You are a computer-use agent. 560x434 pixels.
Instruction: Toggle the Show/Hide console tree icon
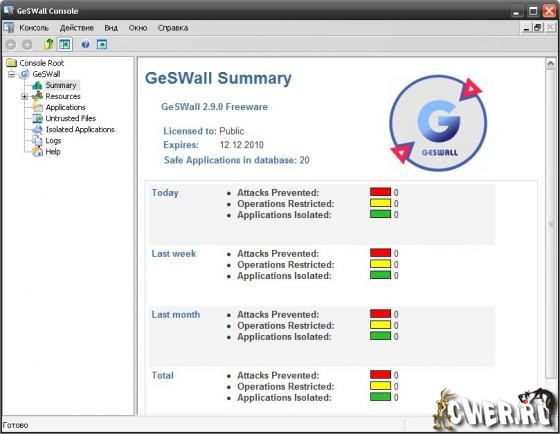(x=65, y=44)
